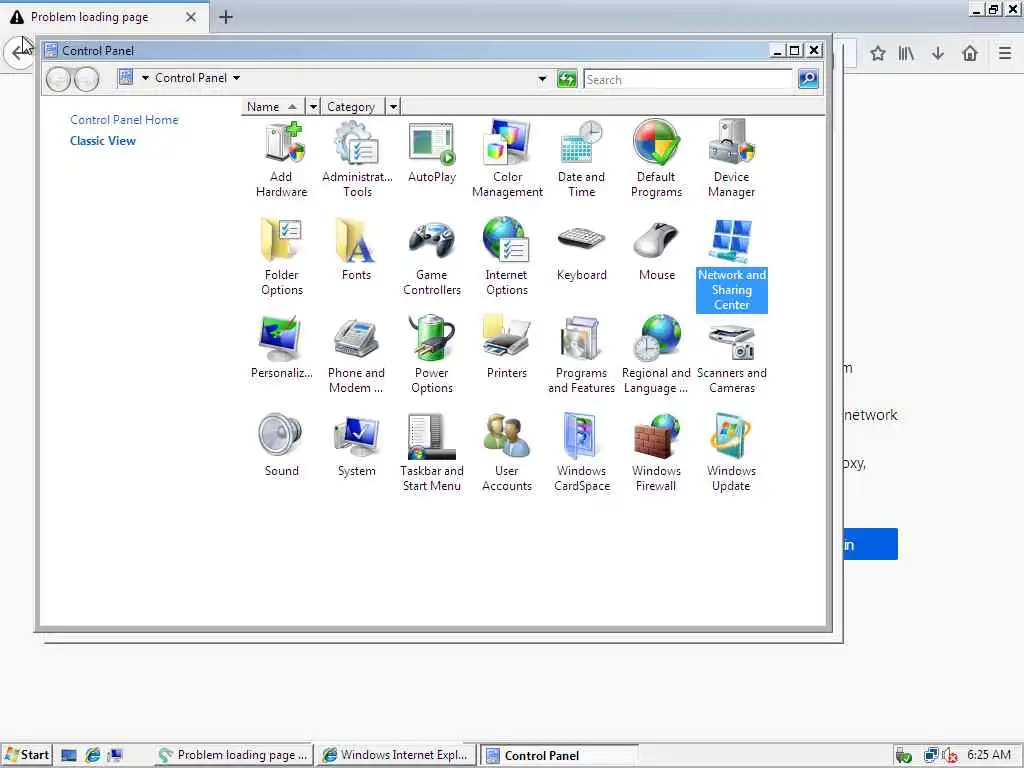The image size is (1024, 768).
Task: Select Problem loading page browser tab
Action: 104,17
